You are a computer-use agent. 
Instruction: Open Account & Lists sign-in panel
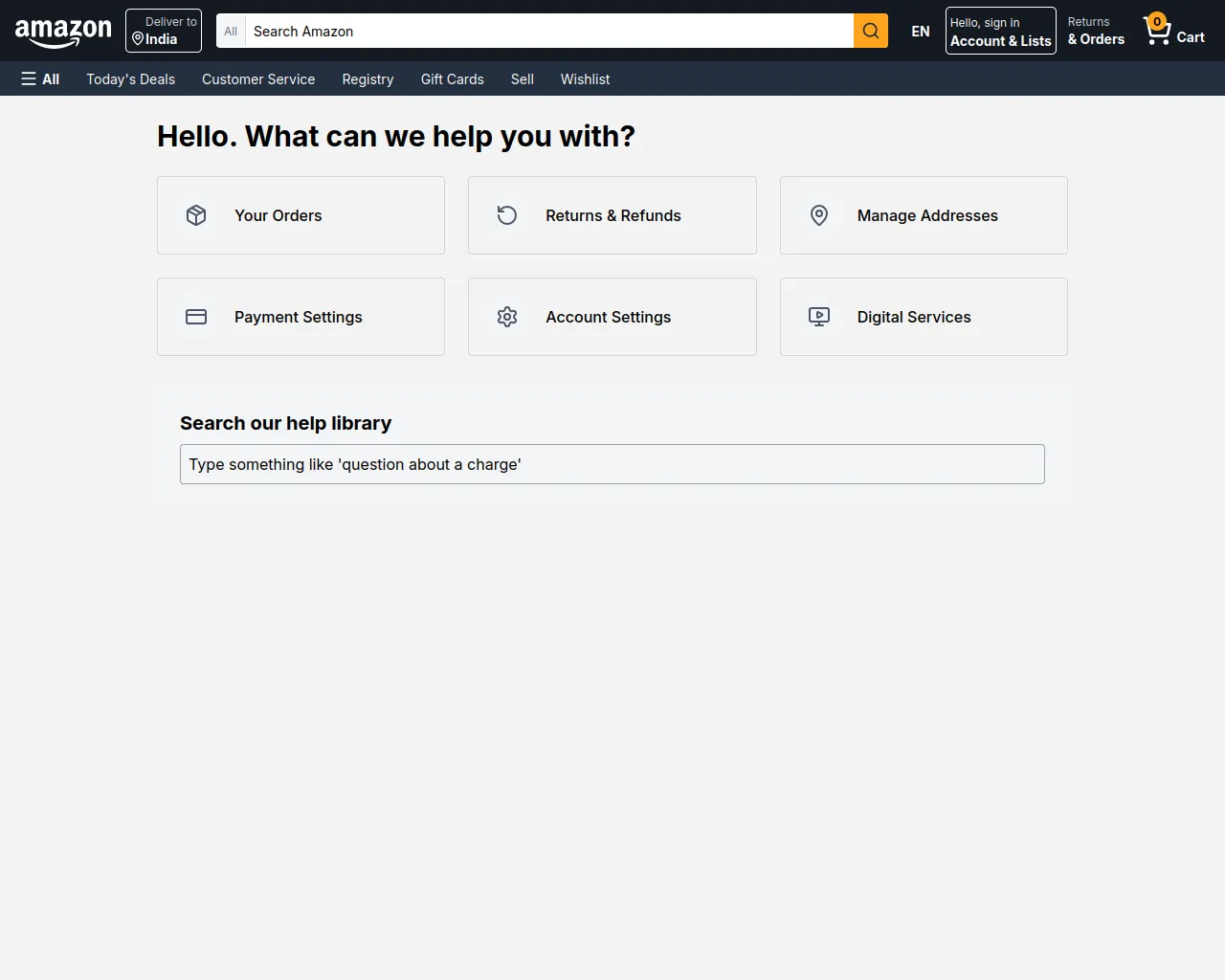pyautogui.click(x=1000, y=31)
